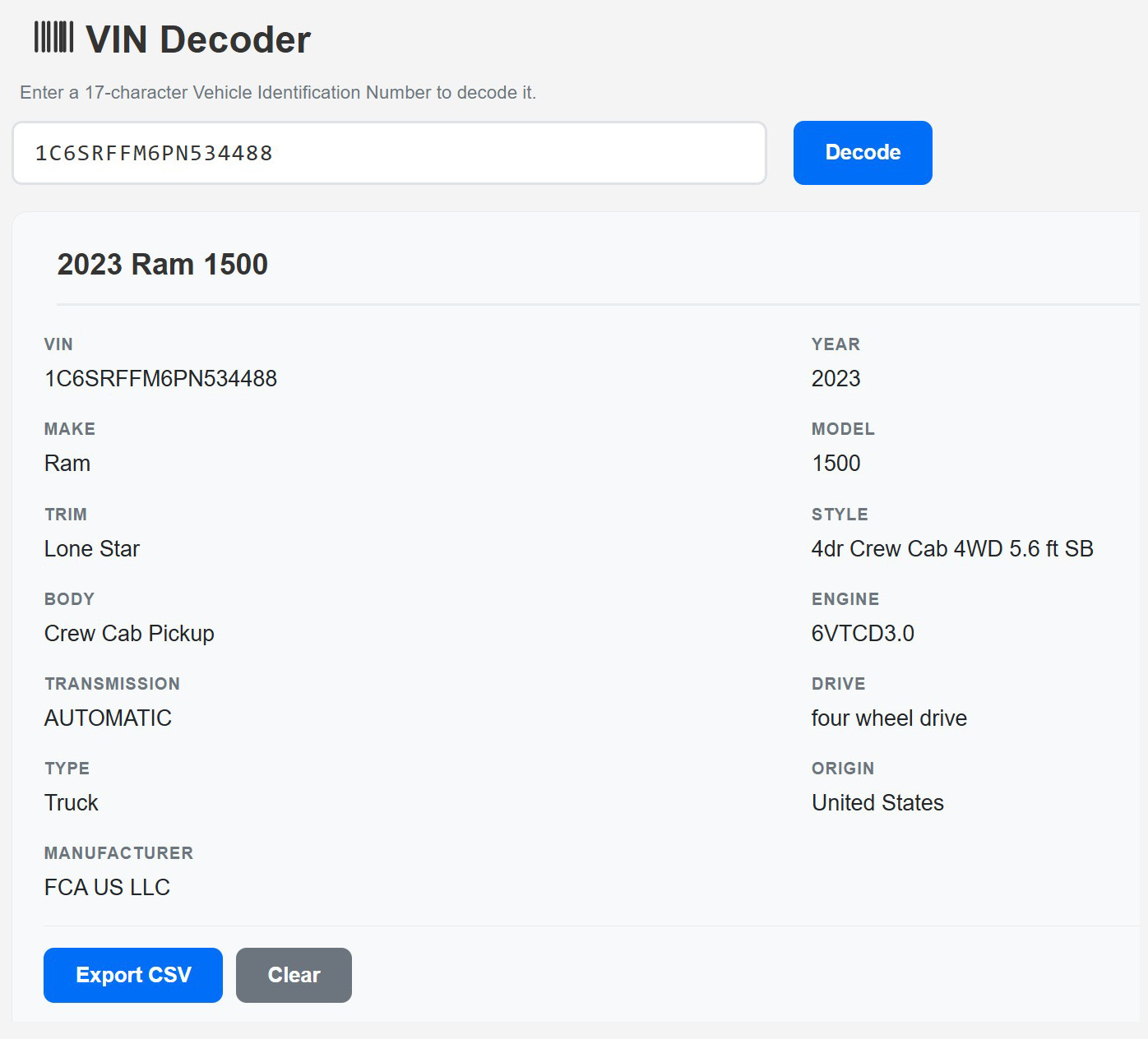Click the MODEL field label
This screenshot has height=1039, width=1148.
click(x=843, y=429)
